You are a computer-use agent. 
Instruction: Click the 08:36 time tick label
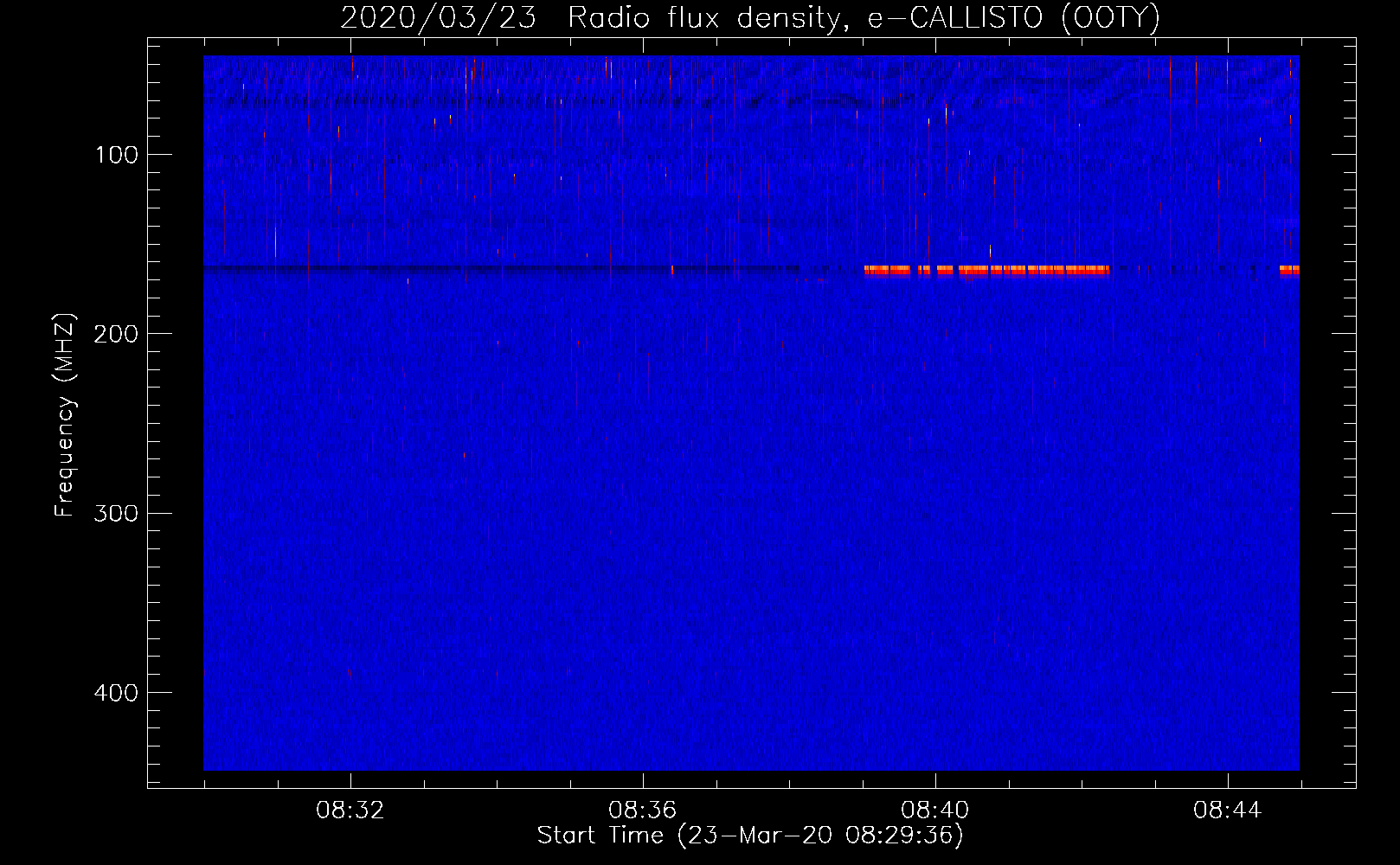(642, 811)
